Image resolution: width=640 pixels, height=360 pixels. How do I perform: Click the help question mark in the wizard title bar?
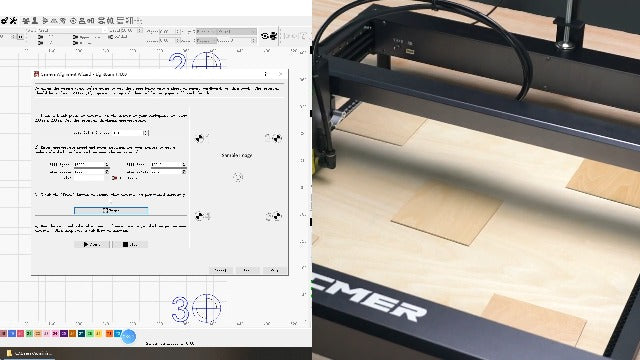(x=265, y=74)
